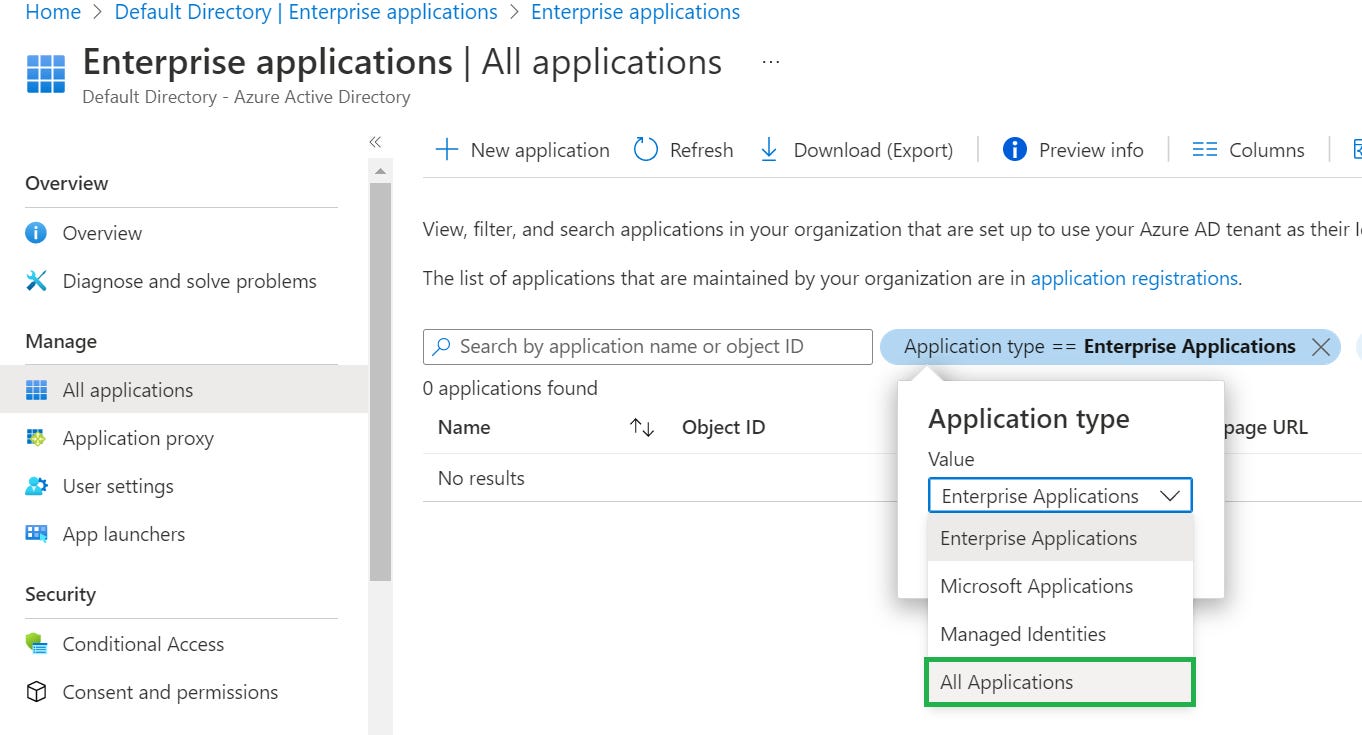This screenshot has width=1362, height=735.
Task: Collapse the sidebar with double chevron icon
Action: (375, 142)
